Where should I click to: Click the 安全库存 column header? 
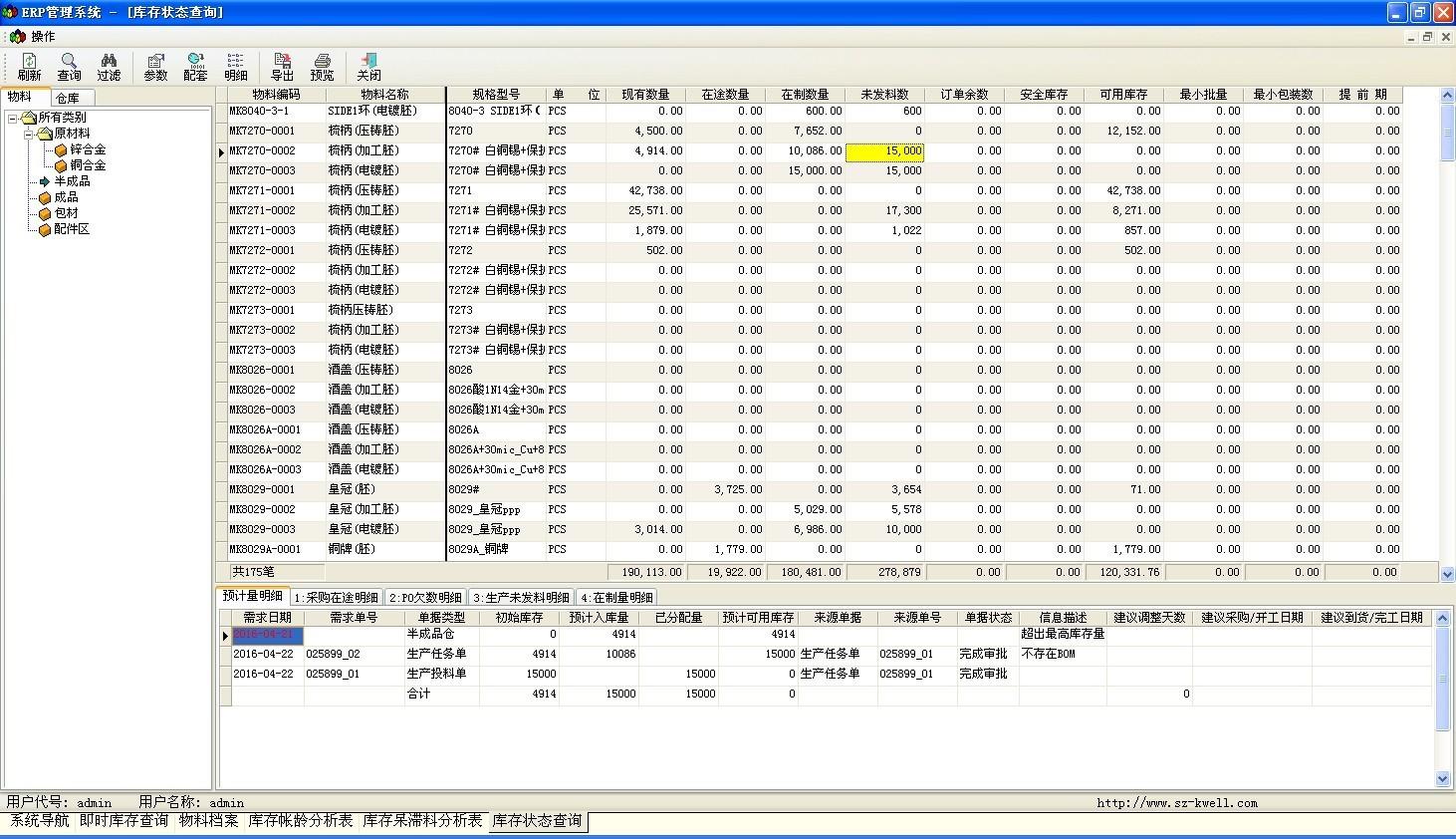[1044, 95]
